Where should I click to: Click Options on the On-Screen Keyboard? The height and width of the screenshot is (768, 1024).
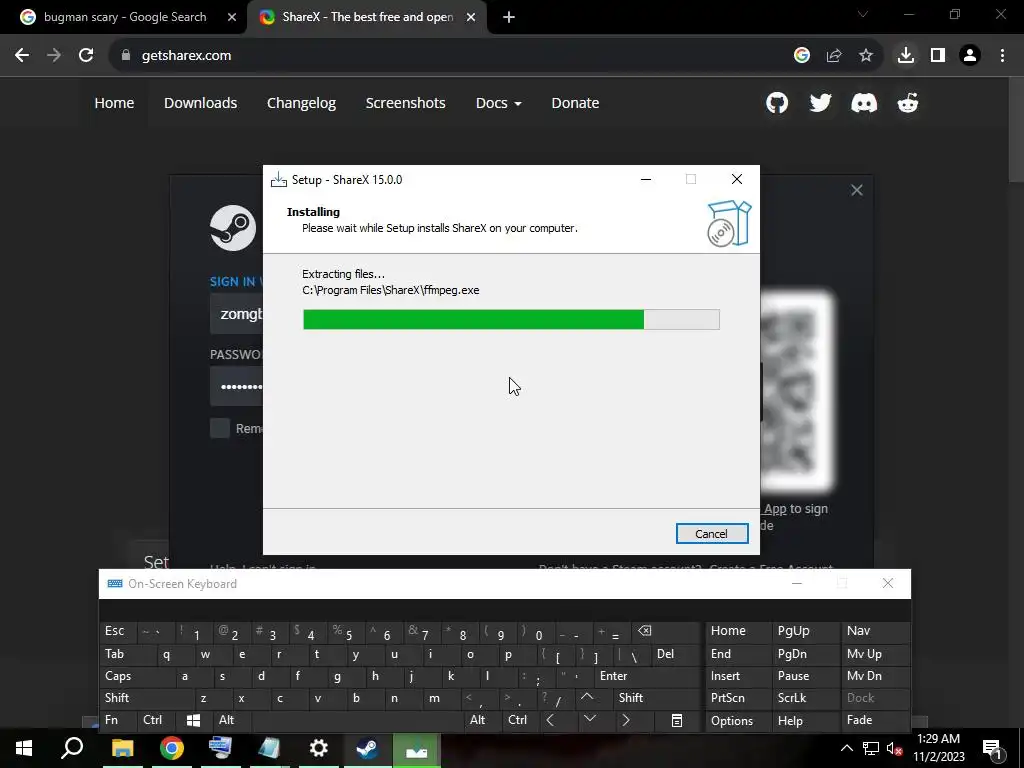click(738, 720)
